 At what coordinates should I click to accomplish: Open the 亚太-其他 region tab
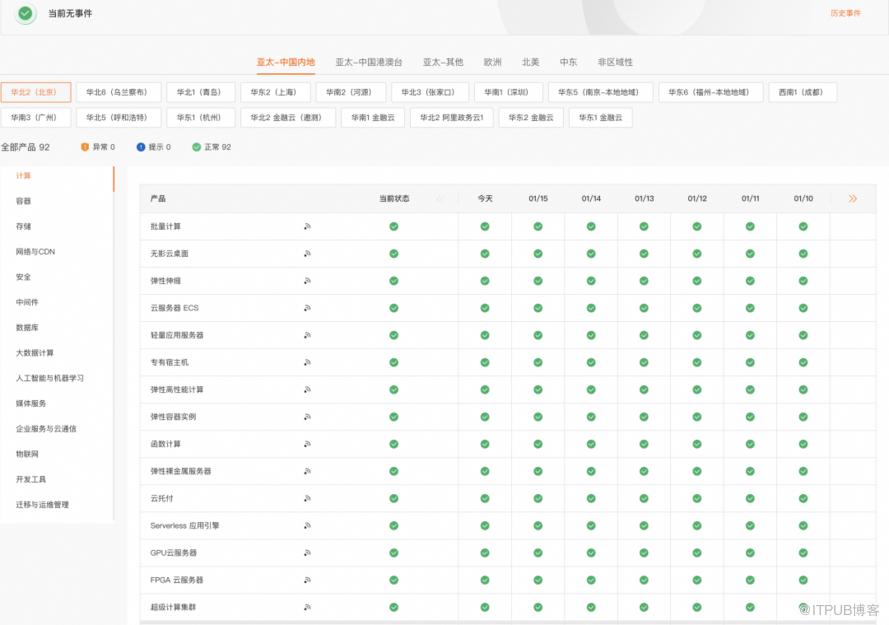[x=443, y=62]
